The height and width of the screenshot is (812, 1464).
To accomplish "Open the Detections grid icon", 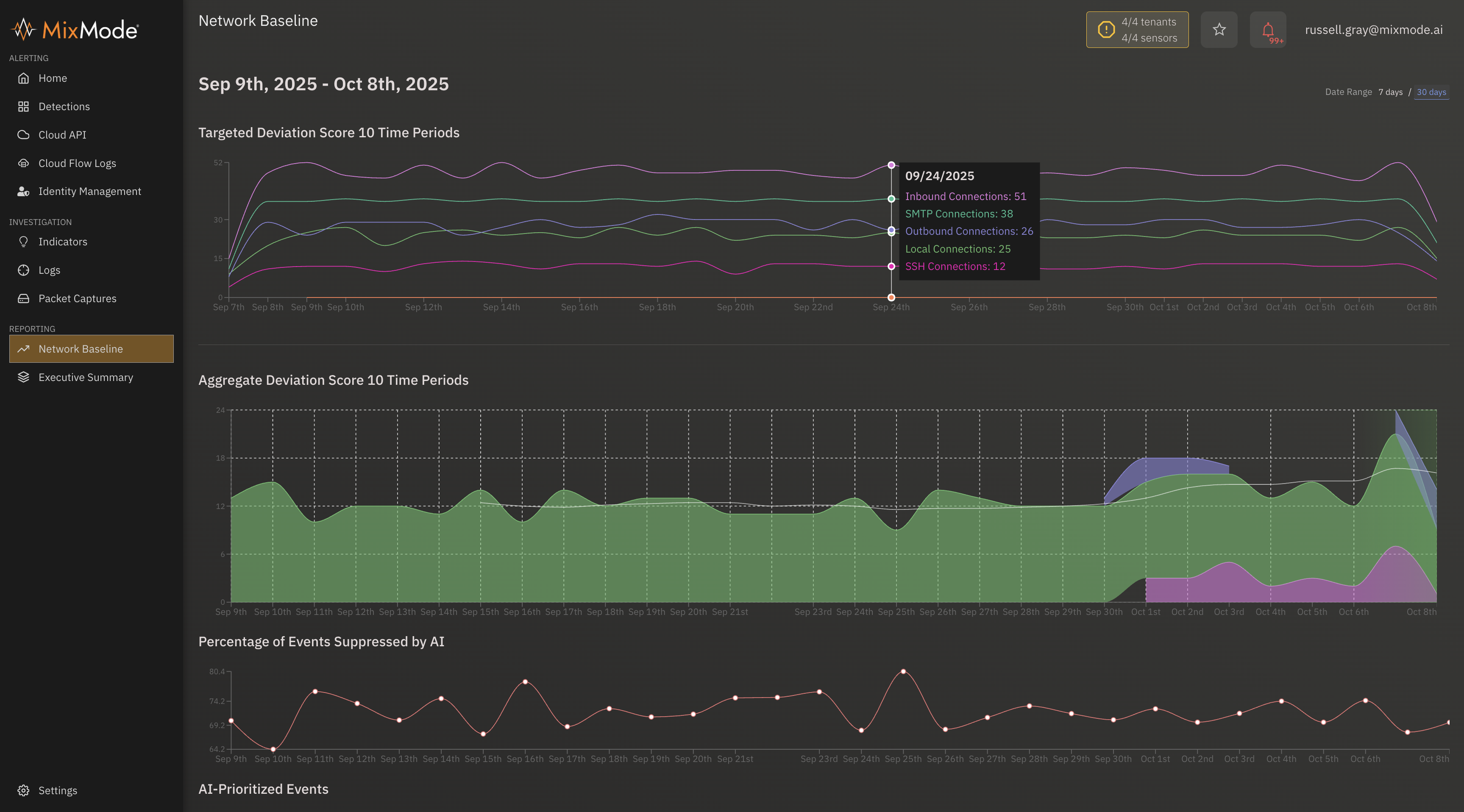I will [x=23, y=106].
